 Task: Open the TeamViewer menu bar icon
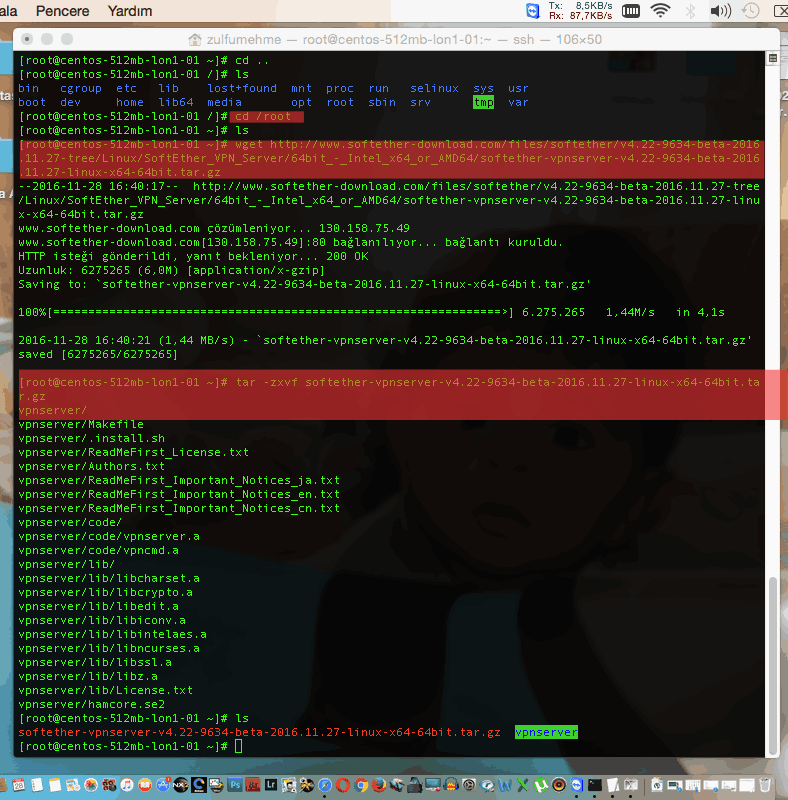[531, 11]
